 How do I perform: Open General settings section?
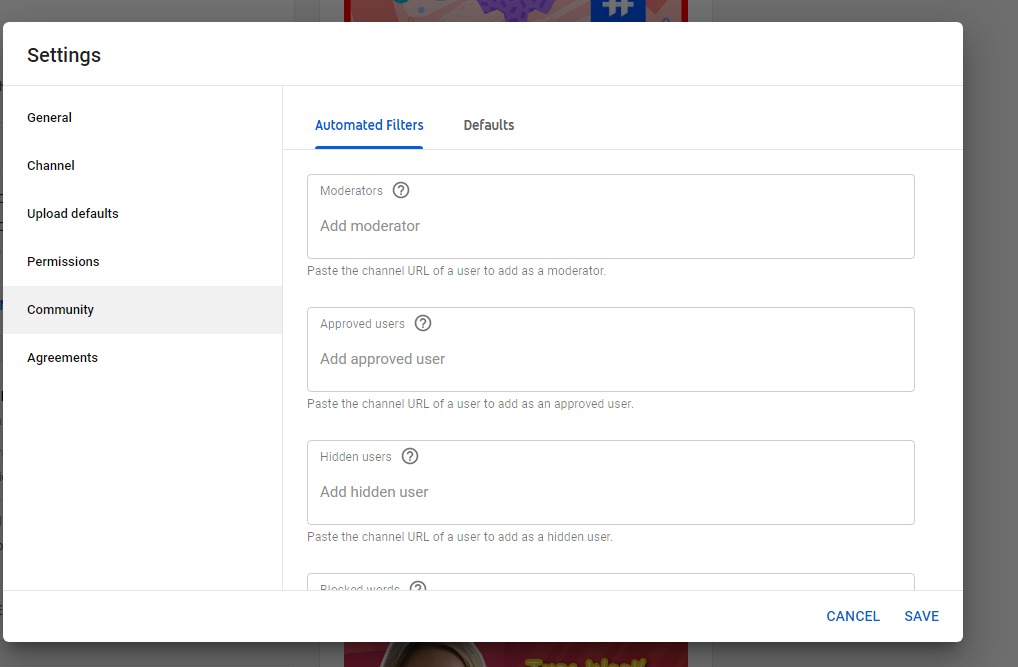point(142,118)
